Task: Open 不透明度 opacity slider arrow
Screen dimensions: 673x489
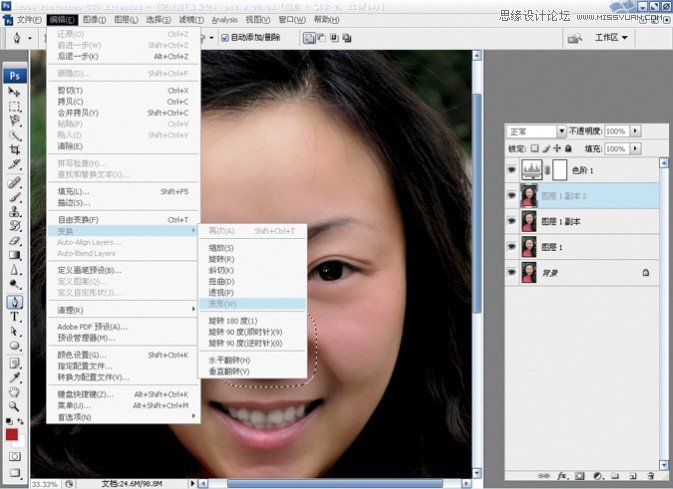Action: click(636, 131)
